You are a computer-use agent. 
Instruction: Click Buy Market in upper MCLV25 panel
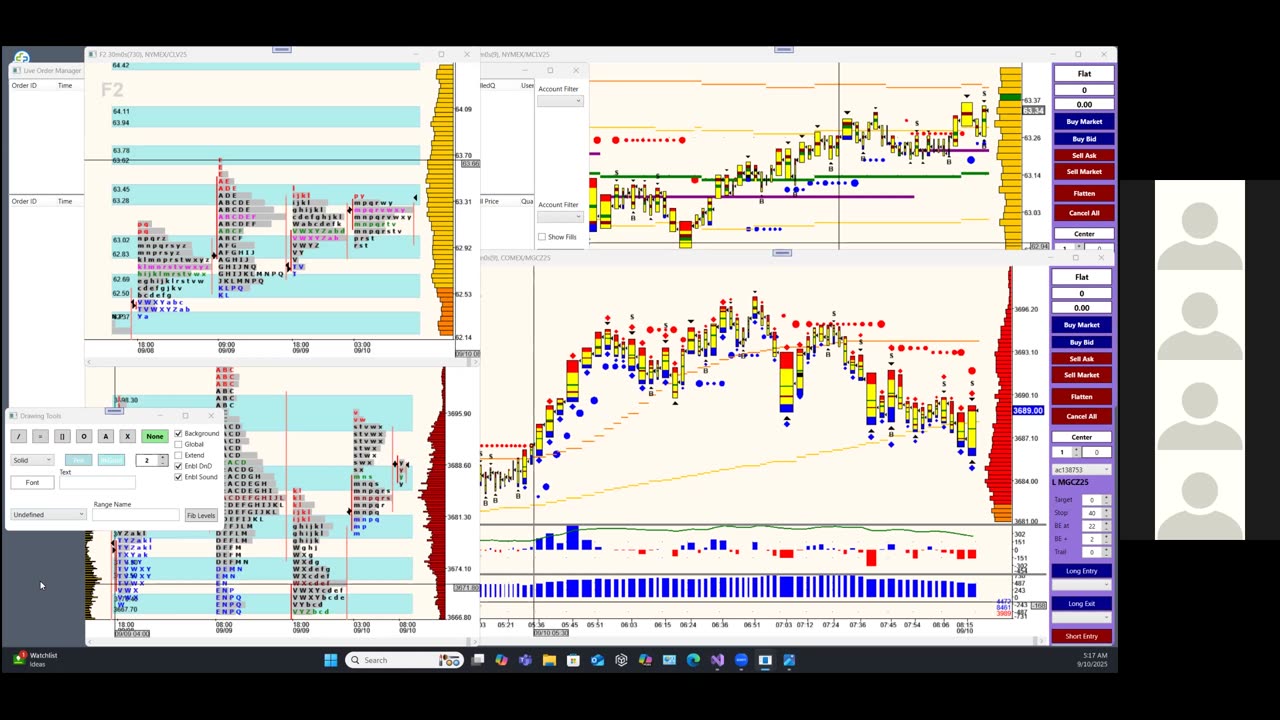pos(1084,122)
